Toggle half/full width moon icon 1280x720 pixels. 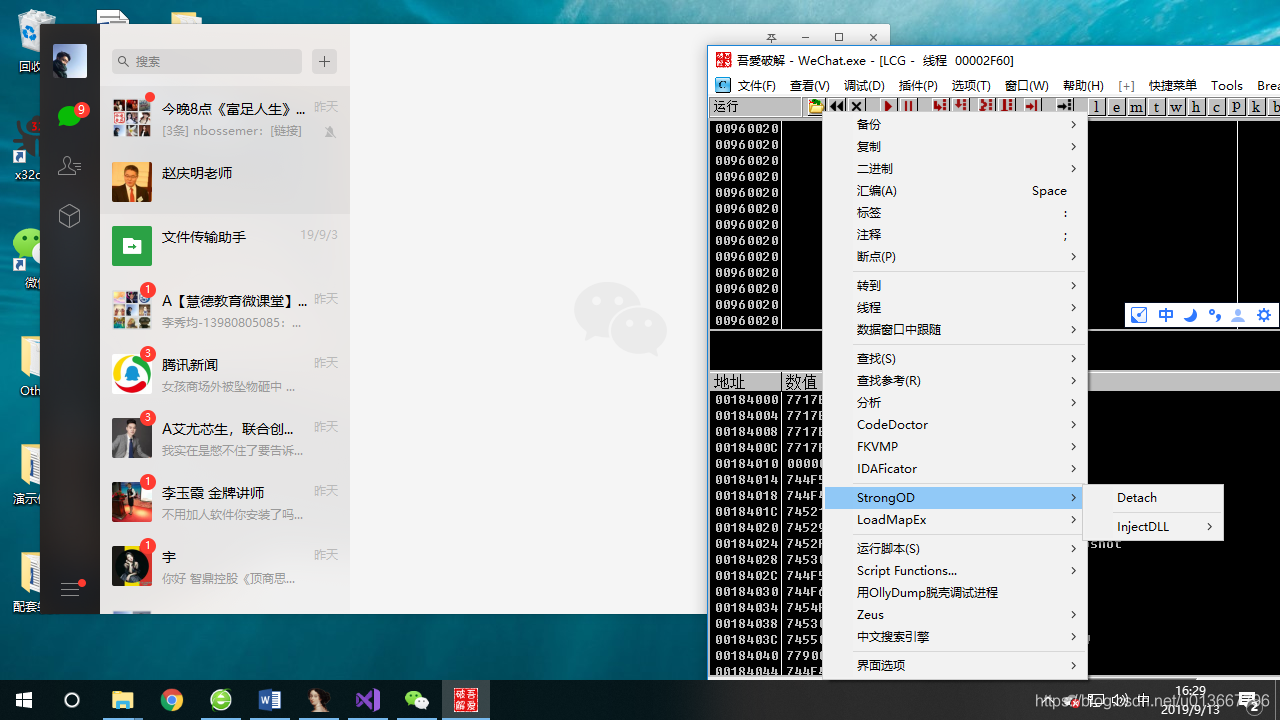[1190, 315]
